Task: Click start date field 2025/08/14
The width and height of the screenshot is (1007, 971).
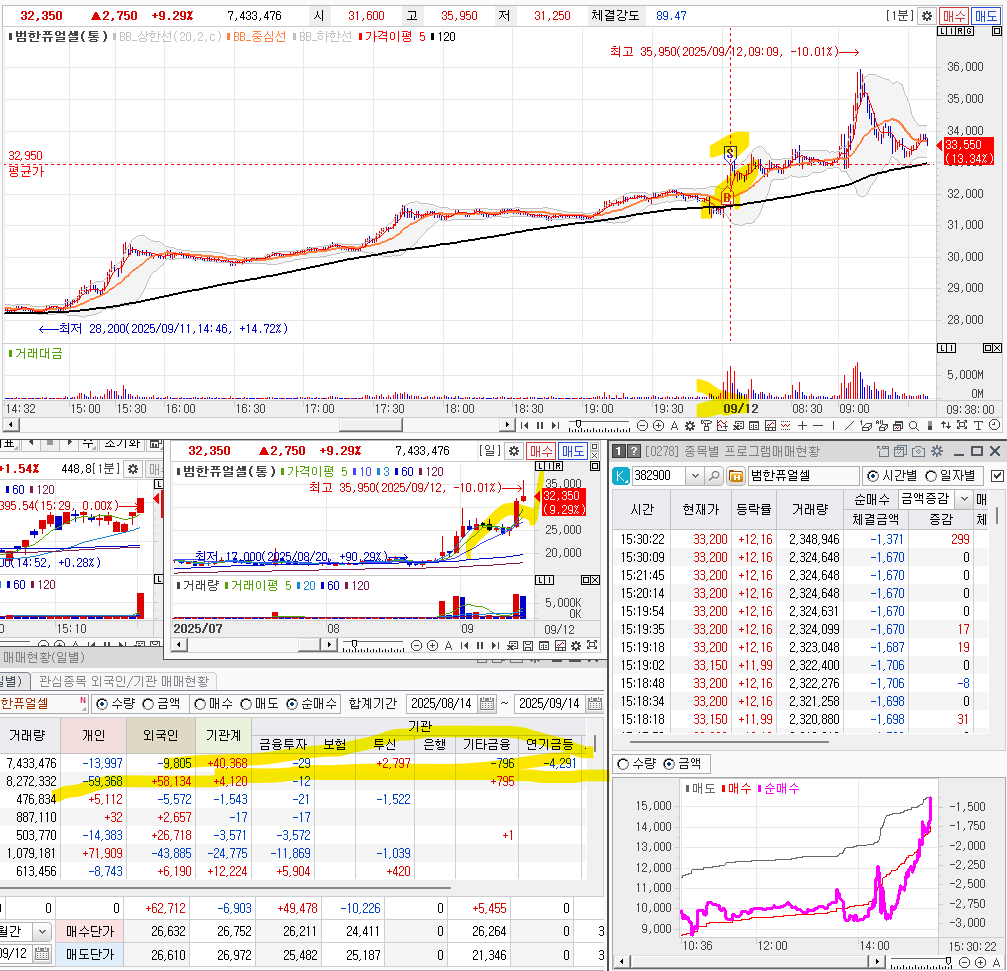Action: (441, 704)
